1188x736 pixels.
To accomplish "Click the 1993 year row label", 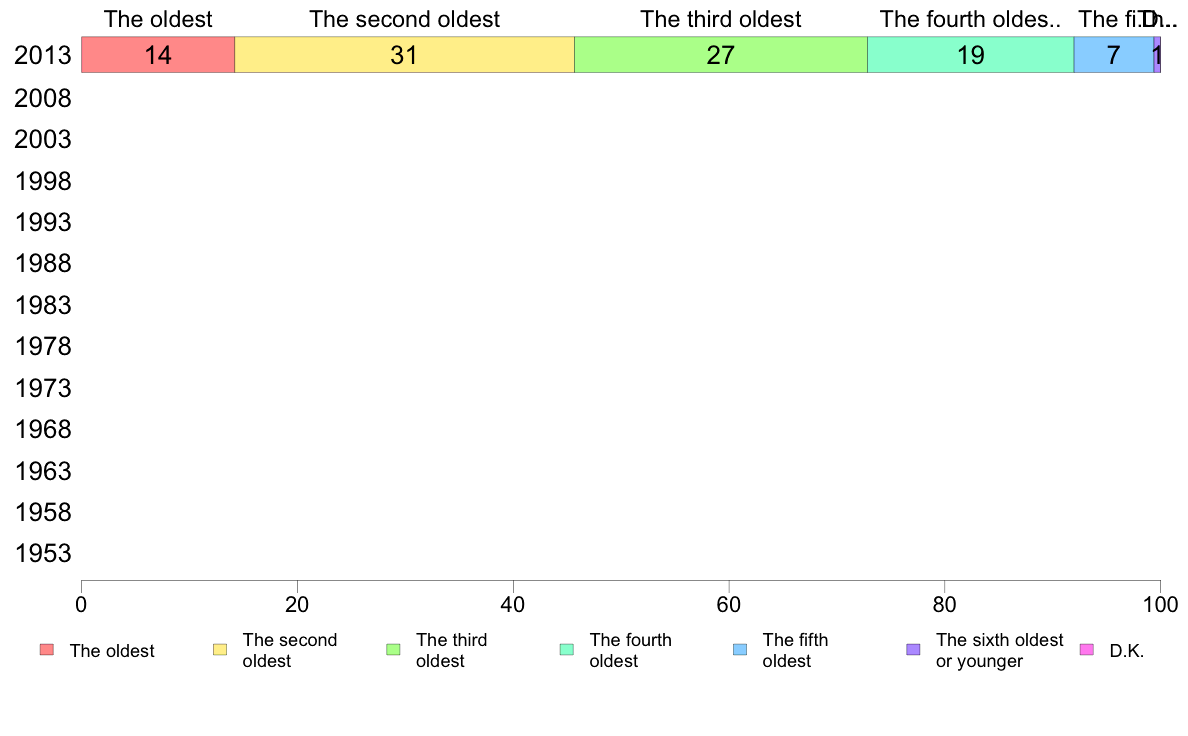I will (x=43, y=222).
